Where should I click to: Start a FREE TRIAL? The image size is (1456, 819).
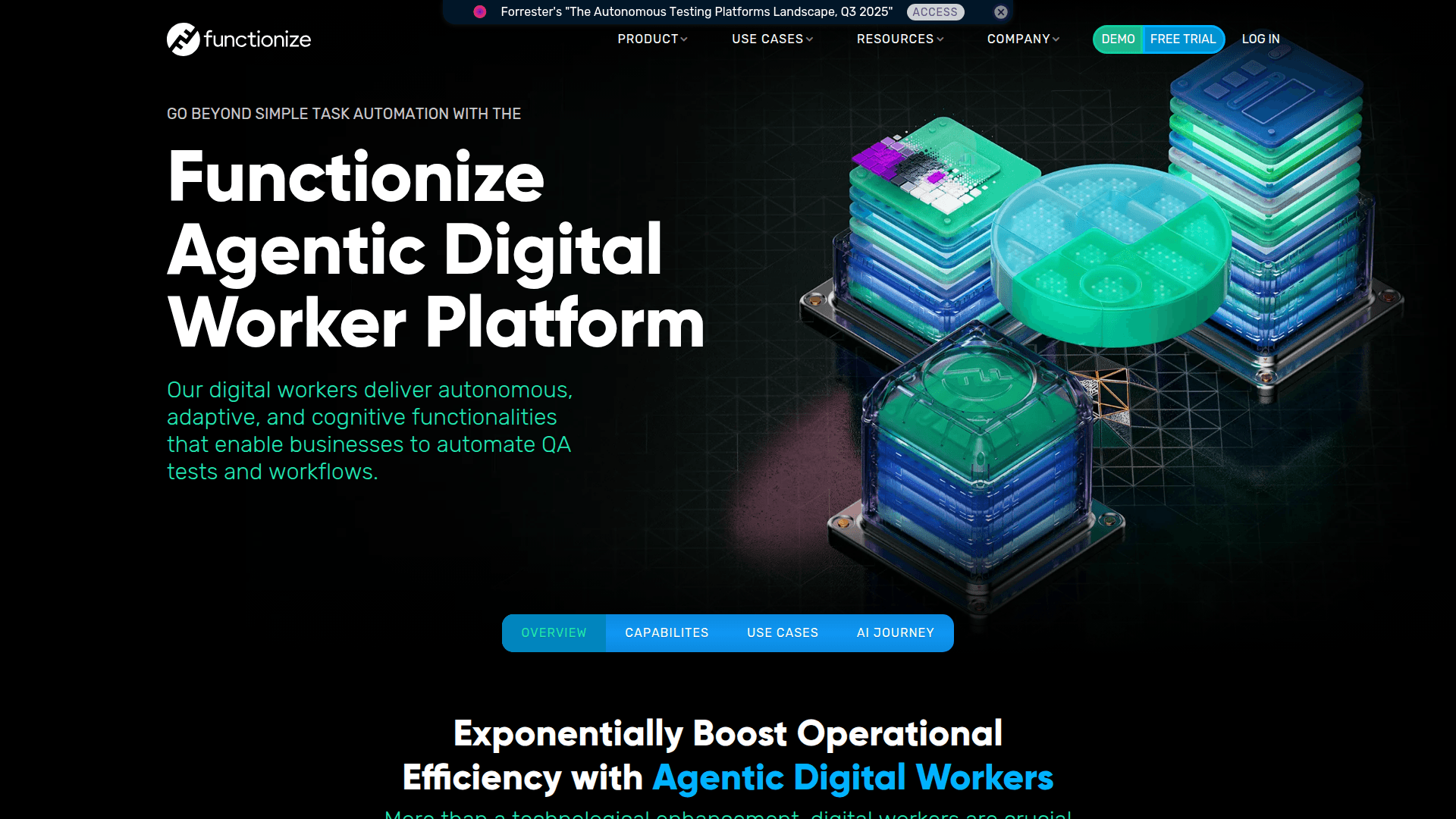[x=1182, y=39]
